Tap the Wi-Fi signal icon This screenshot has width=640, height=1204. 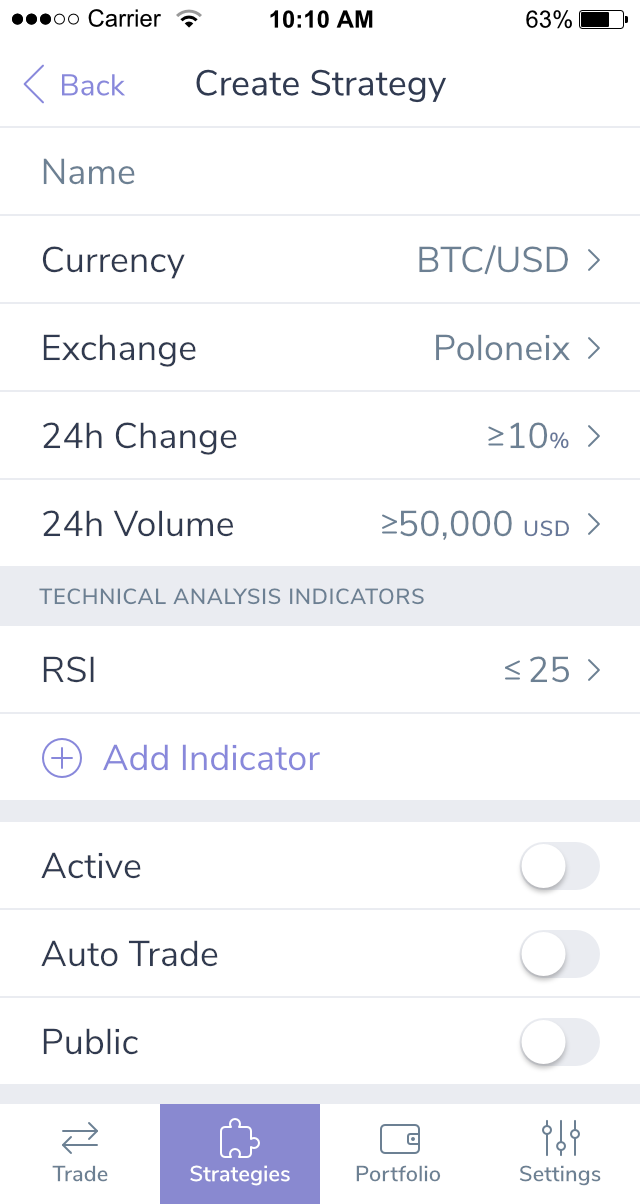[187, 19]
